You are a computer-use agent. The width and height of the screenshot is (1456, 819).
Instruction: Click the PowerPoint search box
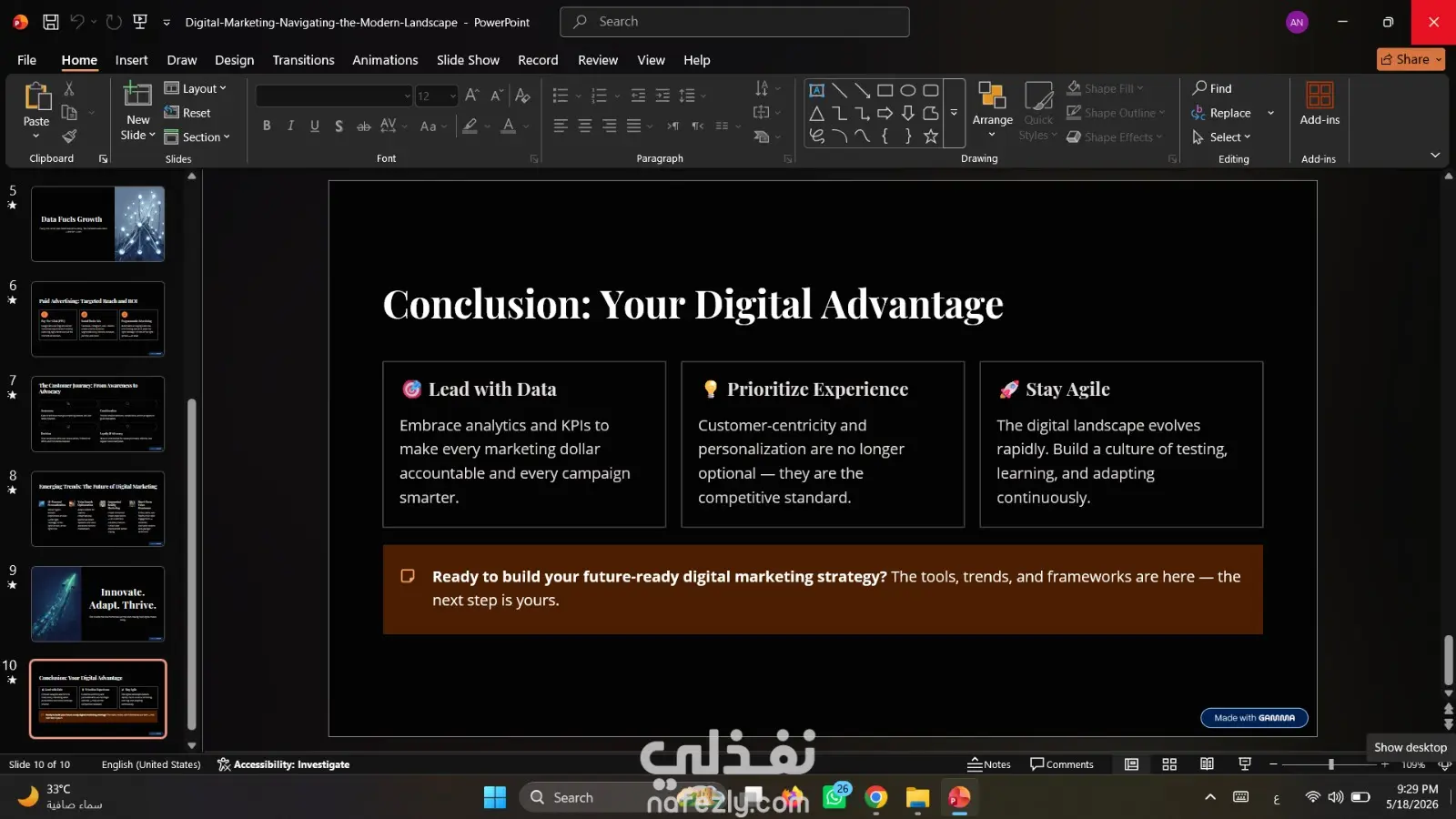pos(734,22)
